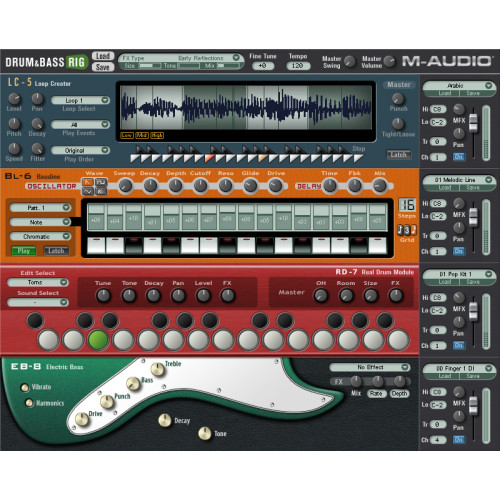The width and height of the screenshot is (500, 500).
Task: Toggle the Bassline Latch button
Action: coord(56,251)
